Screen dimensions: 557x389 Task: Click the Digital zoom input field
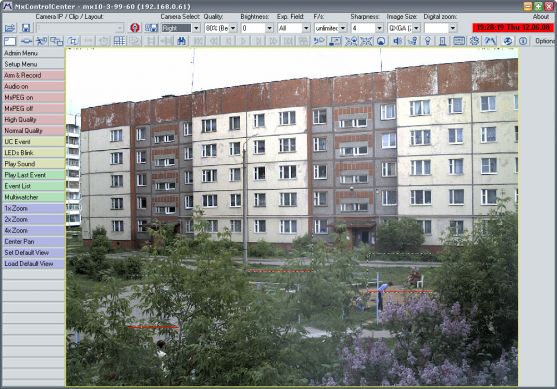coord(437,28)
